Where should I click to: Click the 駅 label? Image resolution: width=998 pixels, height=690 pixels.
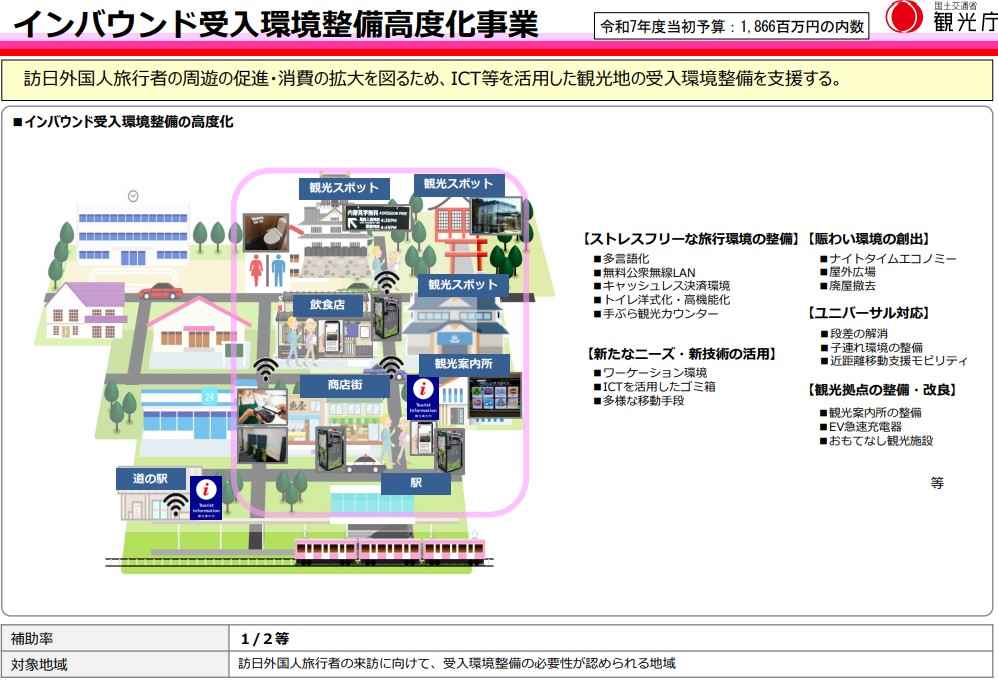[x=416, y=483]
